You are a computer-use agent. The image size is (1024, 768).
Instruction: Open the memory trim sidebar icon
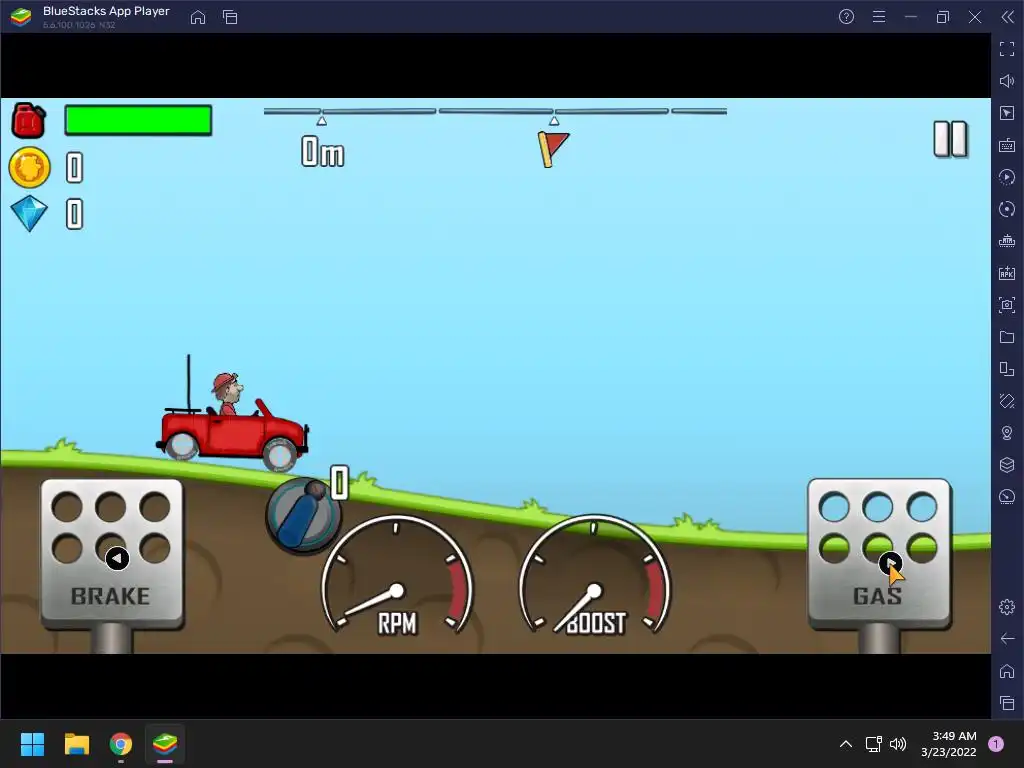pos(1007,241)
